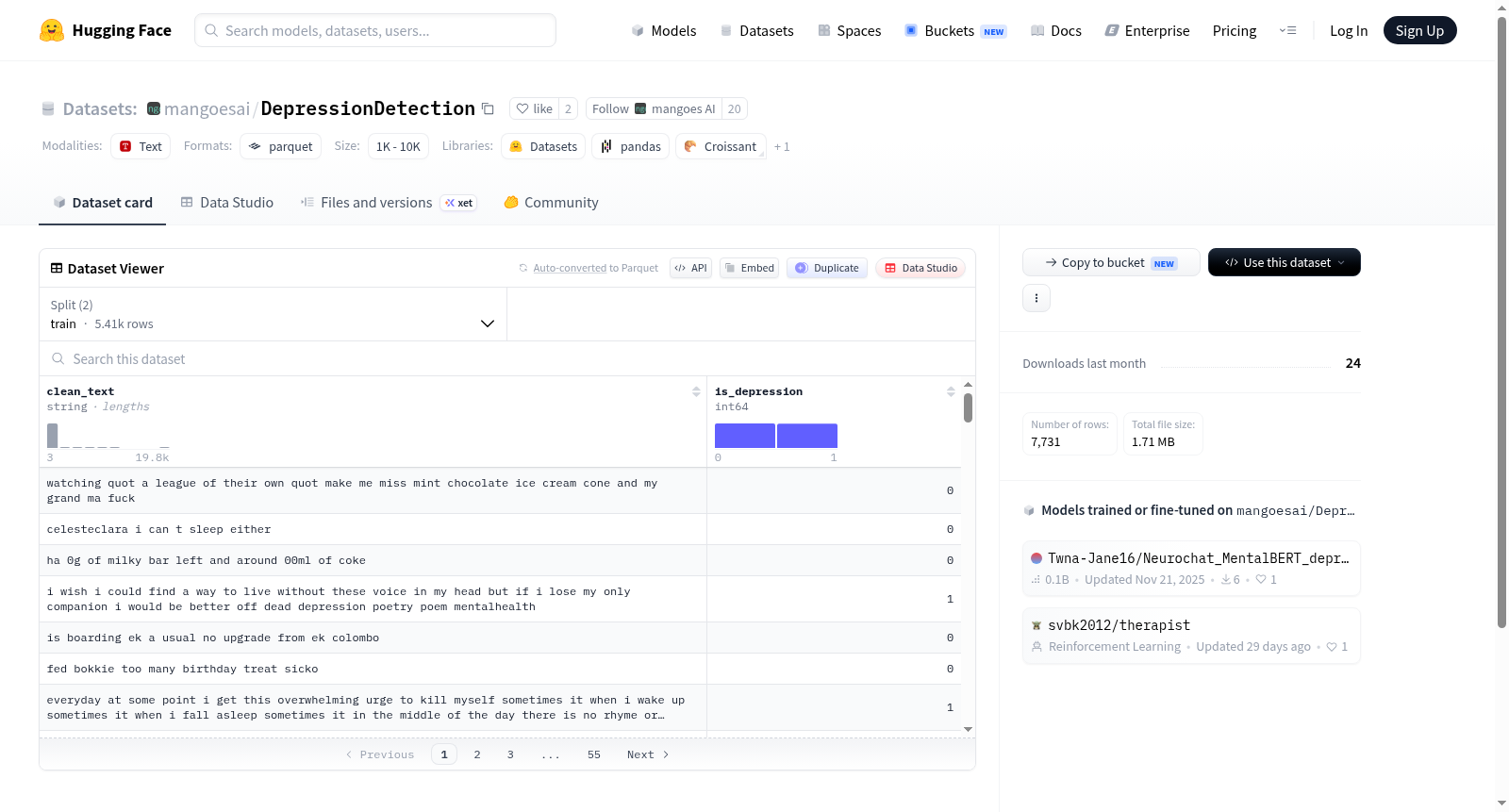Jump to page 55 of the table

click(x=594, y=754)
